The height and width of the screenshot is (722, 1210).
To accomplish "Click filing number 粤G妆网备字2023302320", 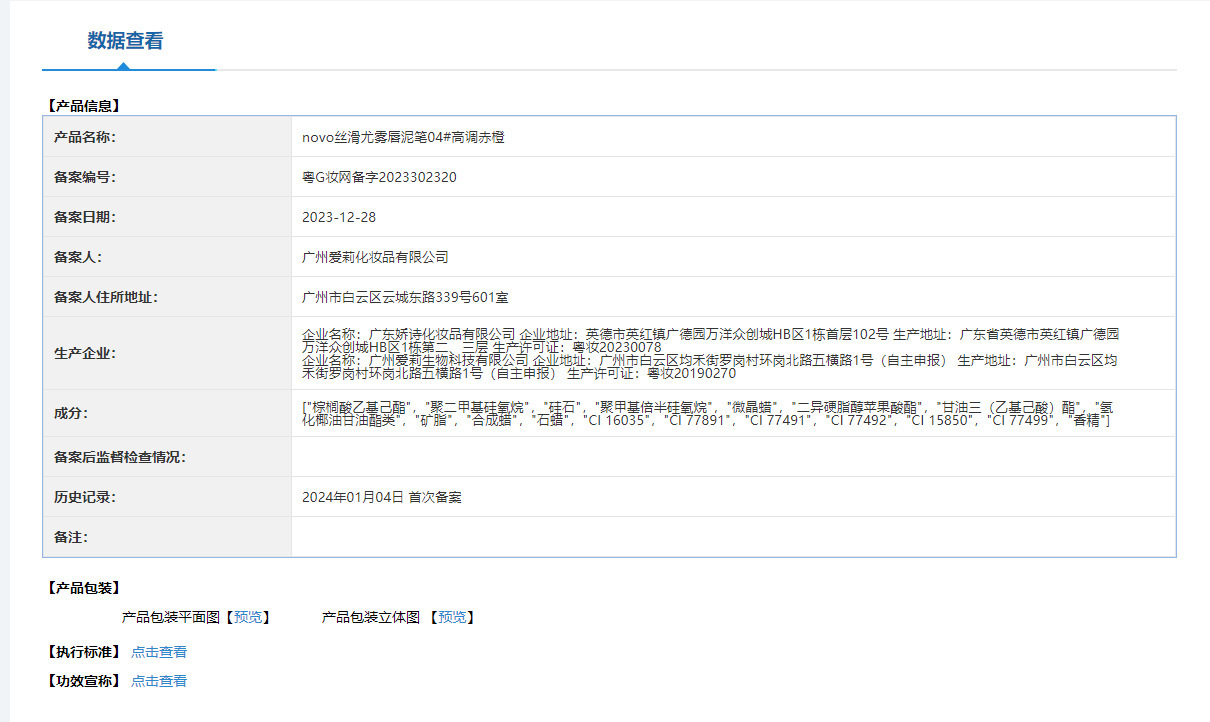I will 379,177.
